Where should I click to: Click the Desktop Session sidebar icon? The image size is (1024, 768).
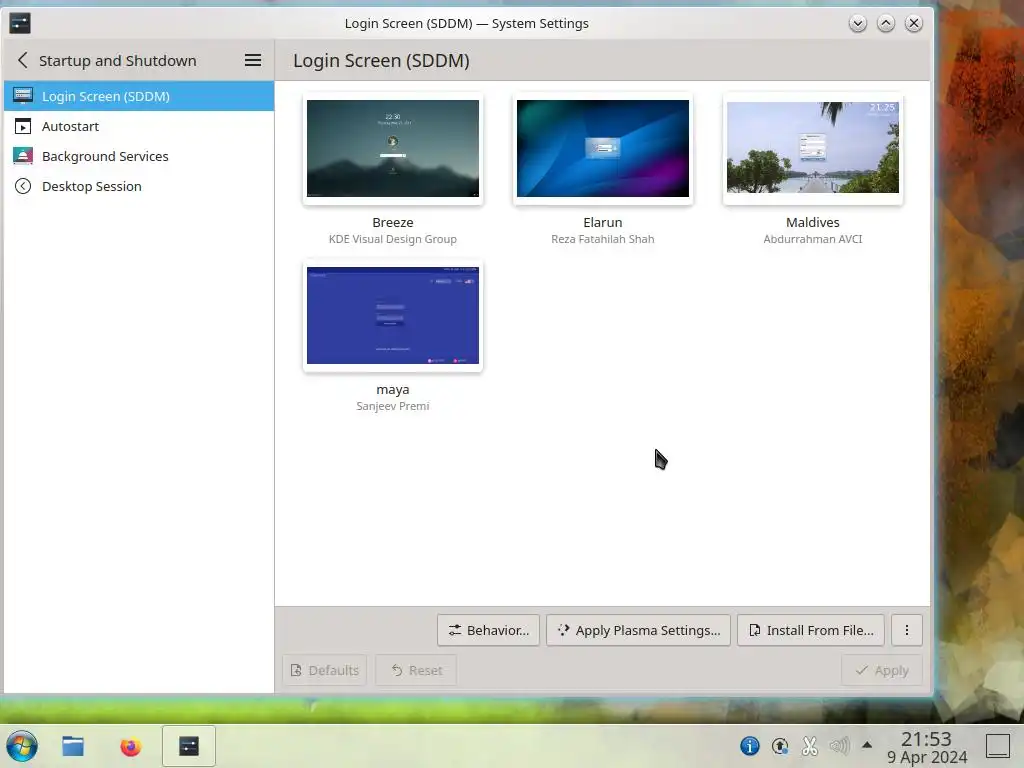[23, 186]
